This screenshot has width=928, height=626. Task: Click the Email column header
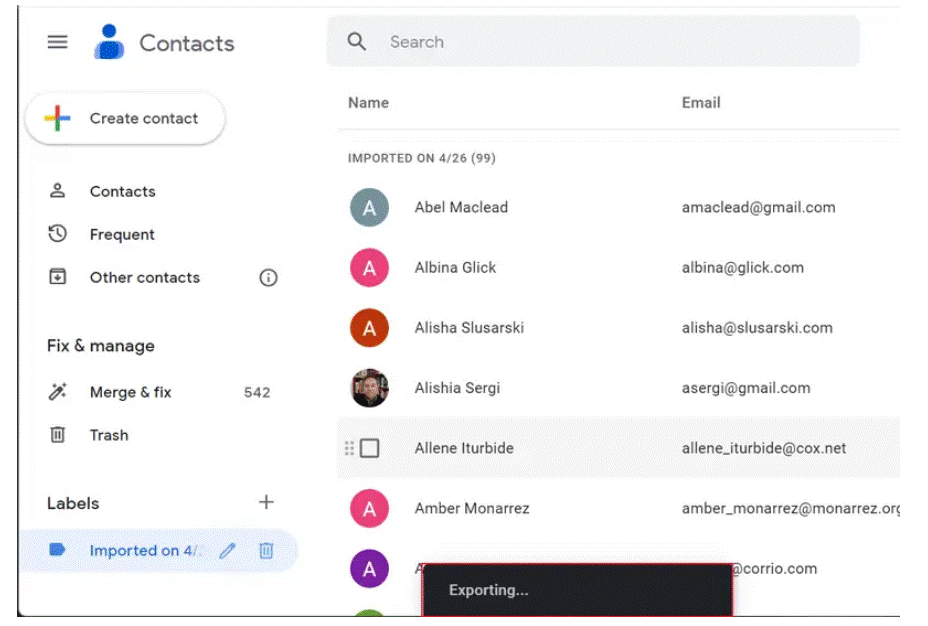click(x=701, y=103)
